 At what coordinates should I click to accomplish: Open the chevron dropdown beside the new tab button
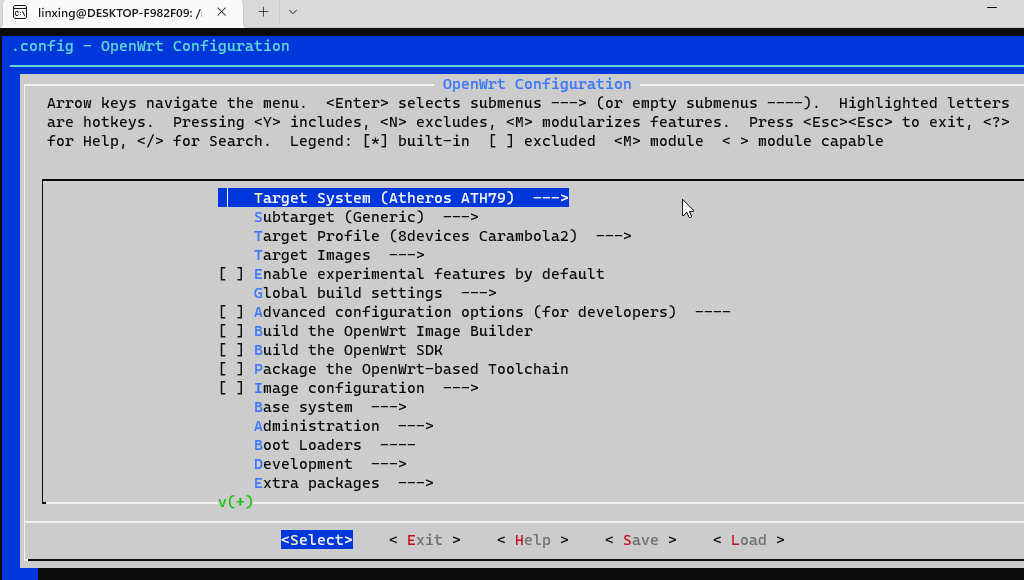click(x=293, y=13)
